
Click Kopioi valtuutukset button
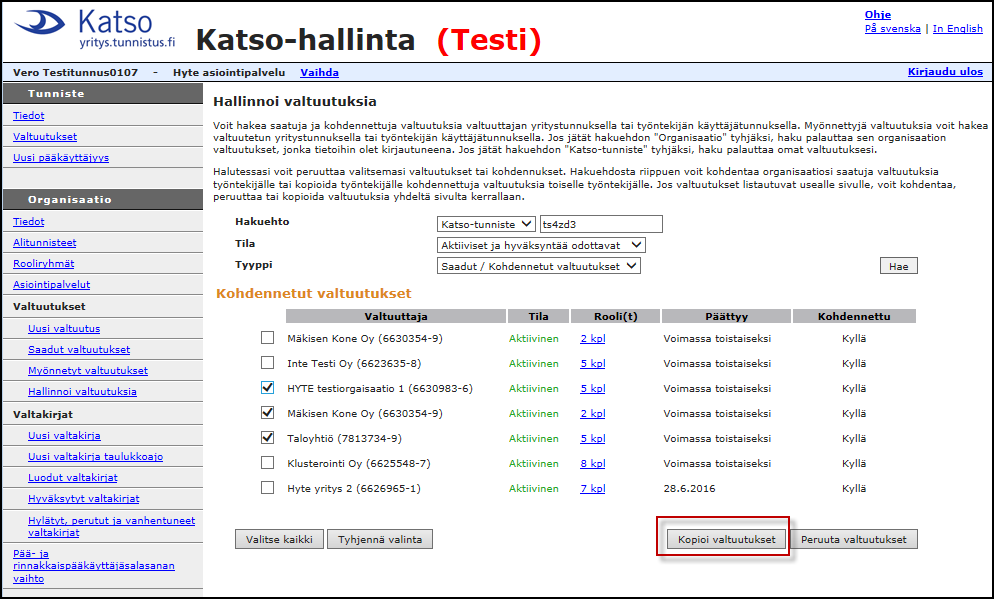click(726, 539)
